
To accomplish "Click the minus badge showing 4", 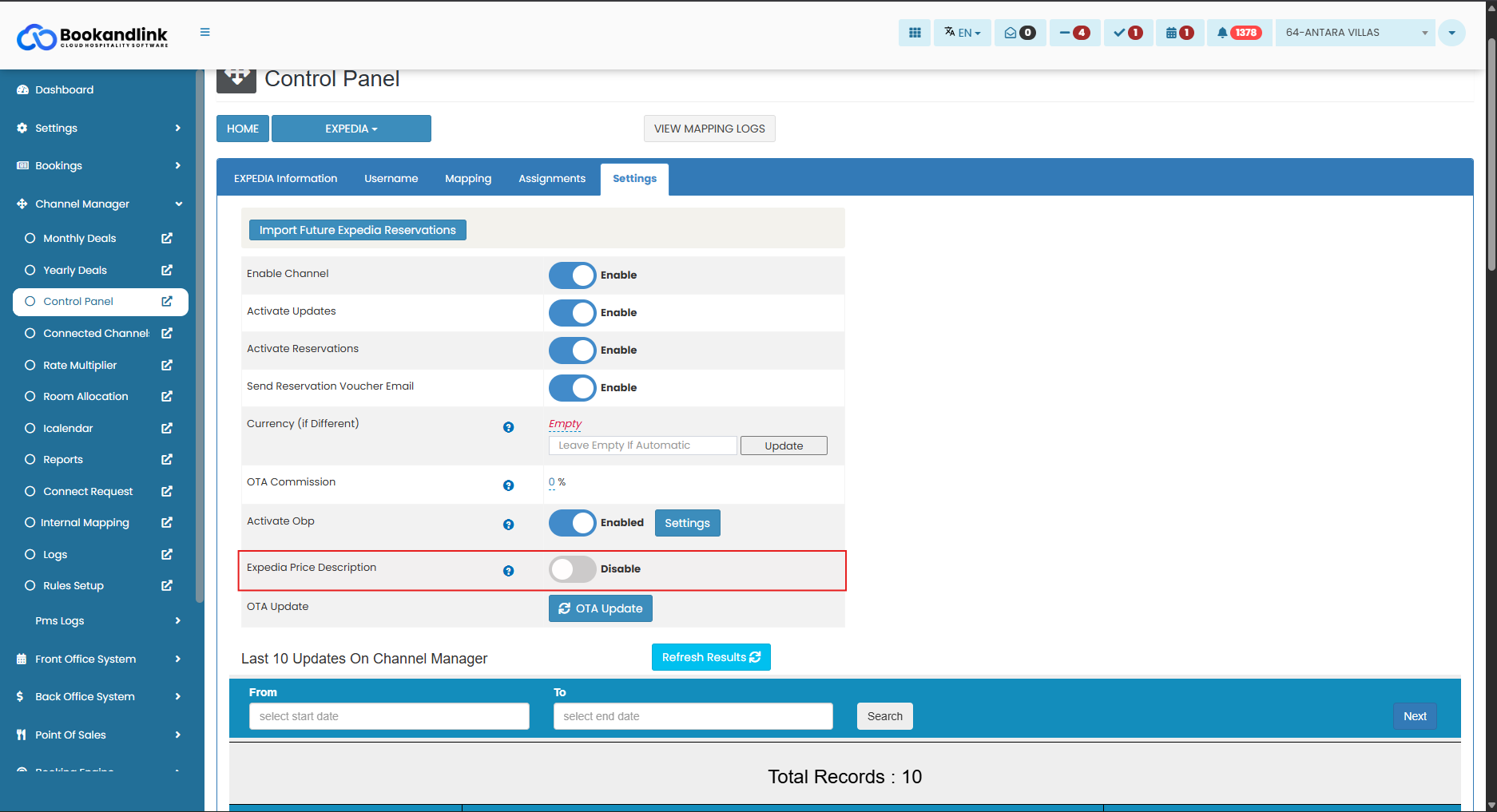I will (x=1074, y=33).
